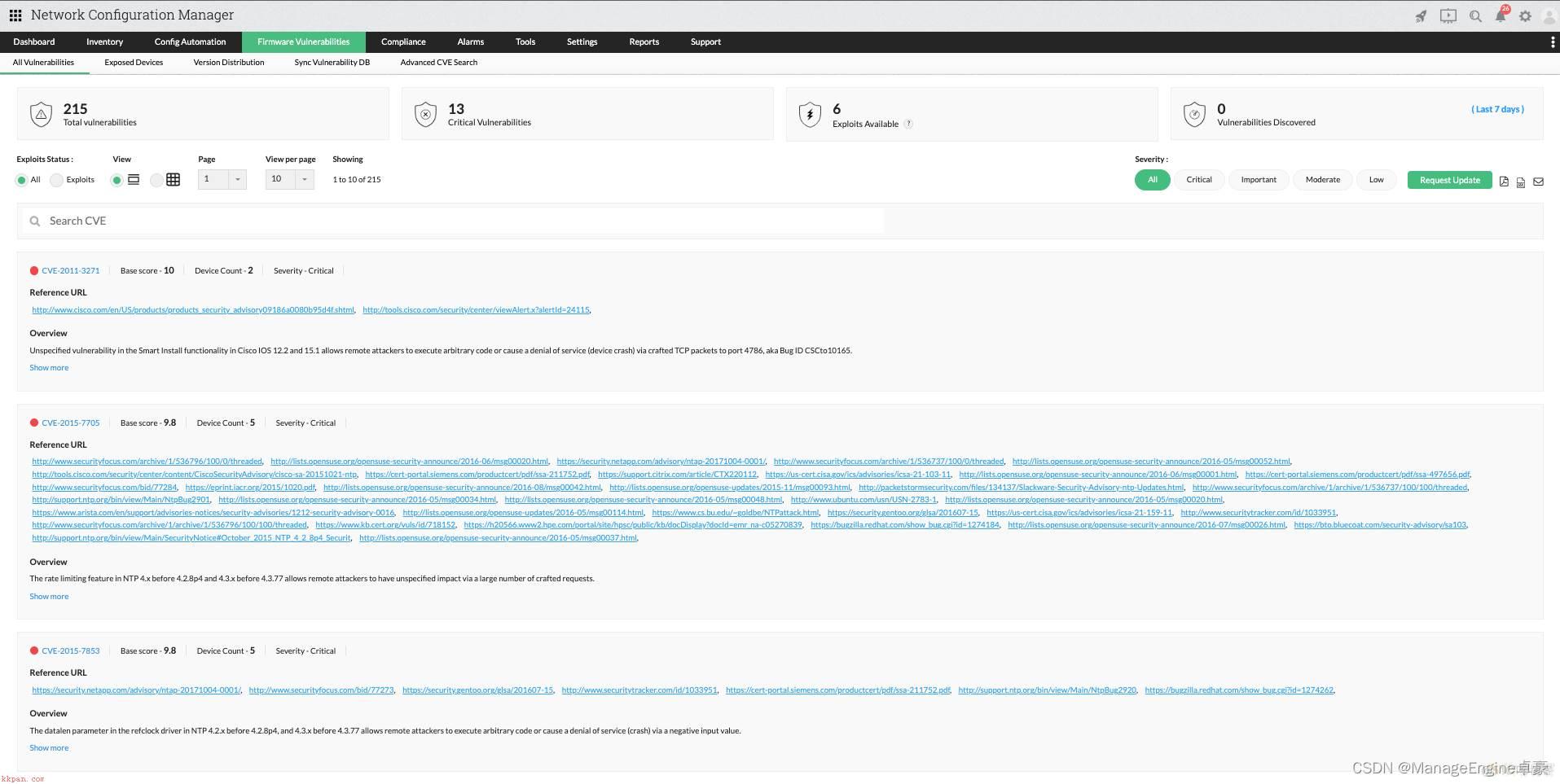Click the Request Update button
The height and width of the screenshot is (784, 1560).
click(1450, 180)
